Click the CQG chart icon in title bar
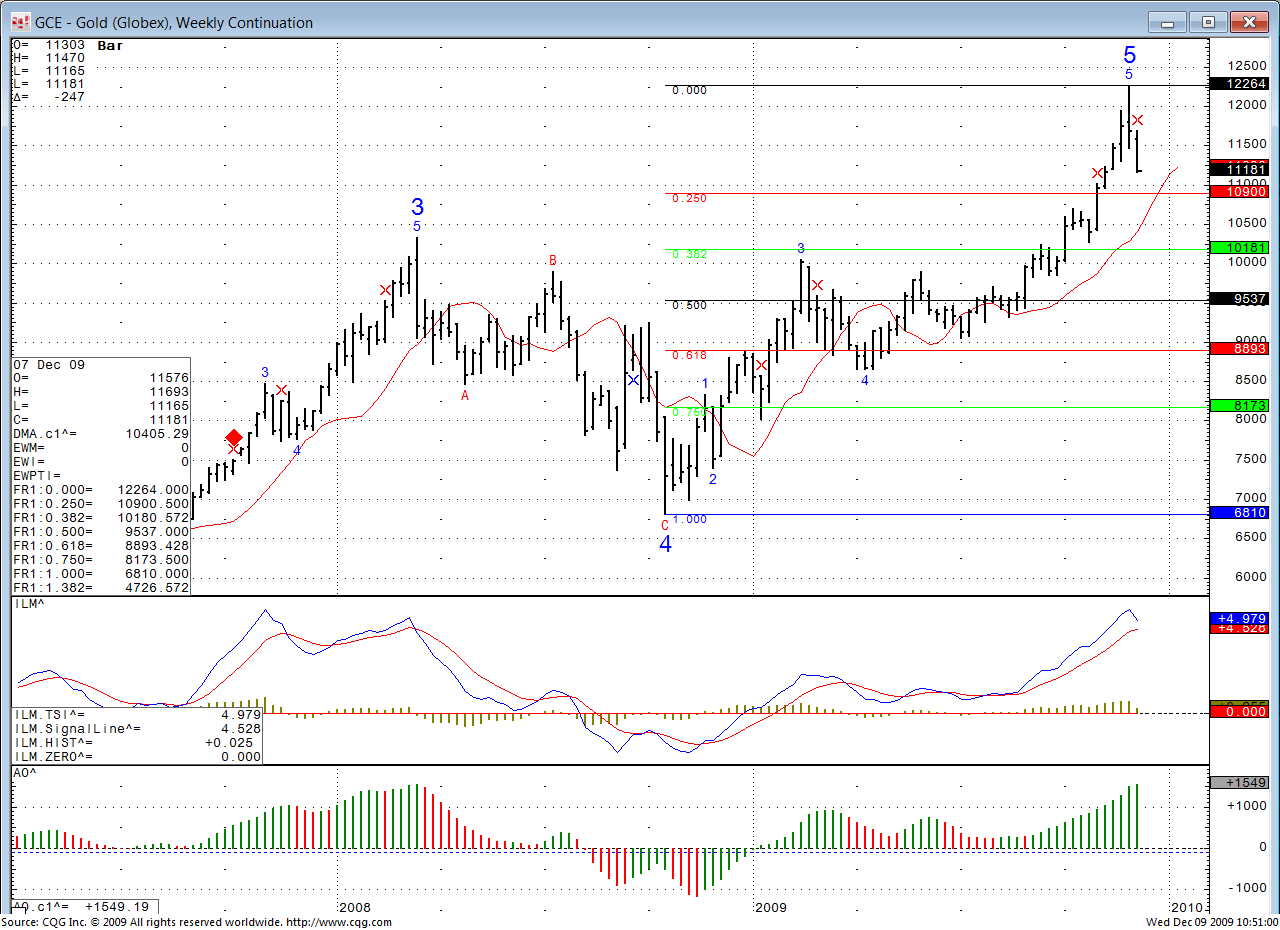Viewport: 1280px width, 930px height. click(20, 22)
